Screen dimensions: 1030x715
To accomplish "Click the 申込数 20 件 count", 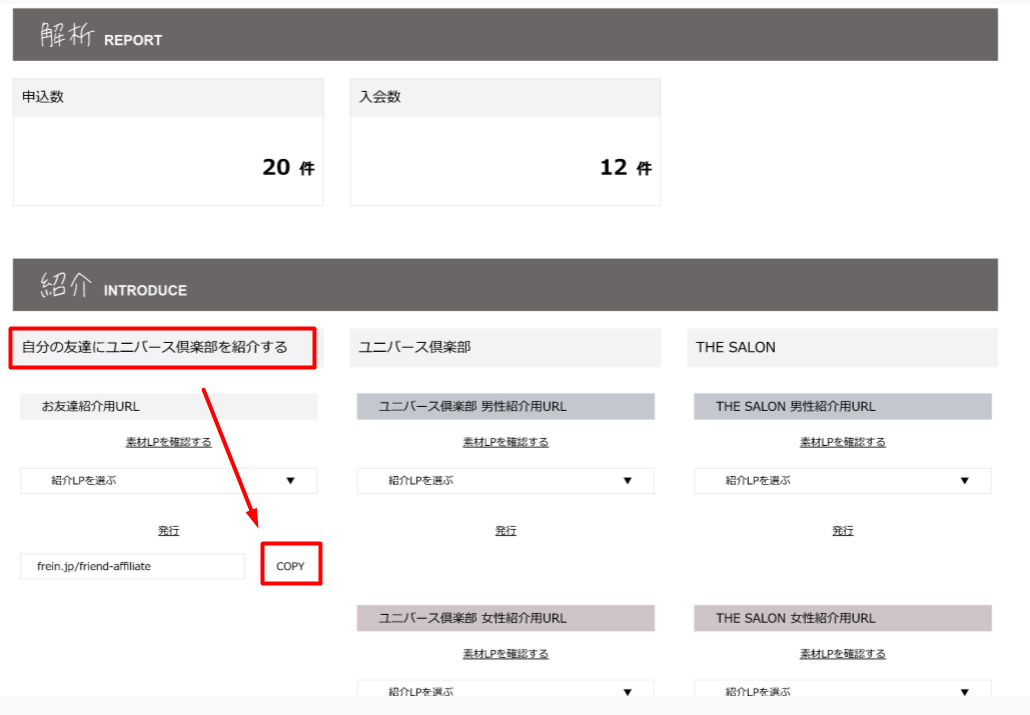I will click(x=288, y=168).
